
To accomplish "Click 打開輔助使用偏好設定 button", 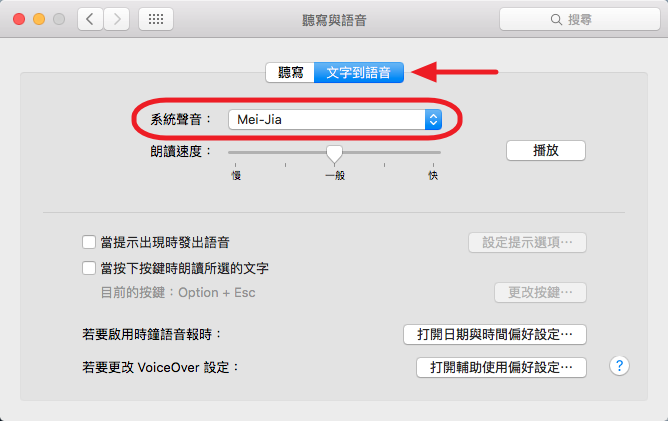I will [x=501, y=367].
